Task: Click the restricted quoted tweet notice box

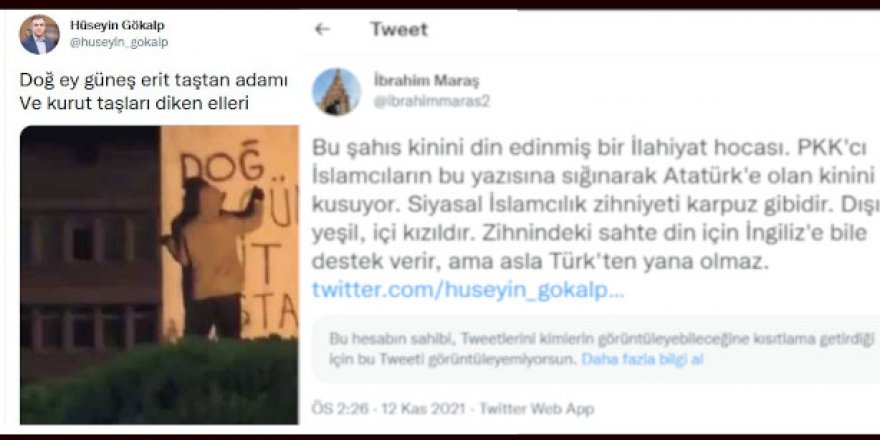Action: (x=595, y=349)
